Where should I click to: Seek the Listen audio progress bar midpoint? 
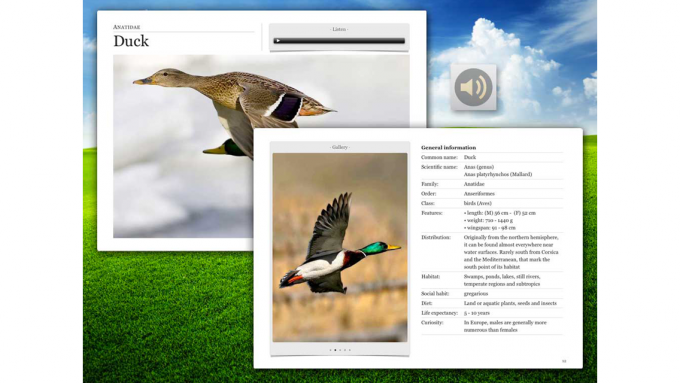[339, 41]
